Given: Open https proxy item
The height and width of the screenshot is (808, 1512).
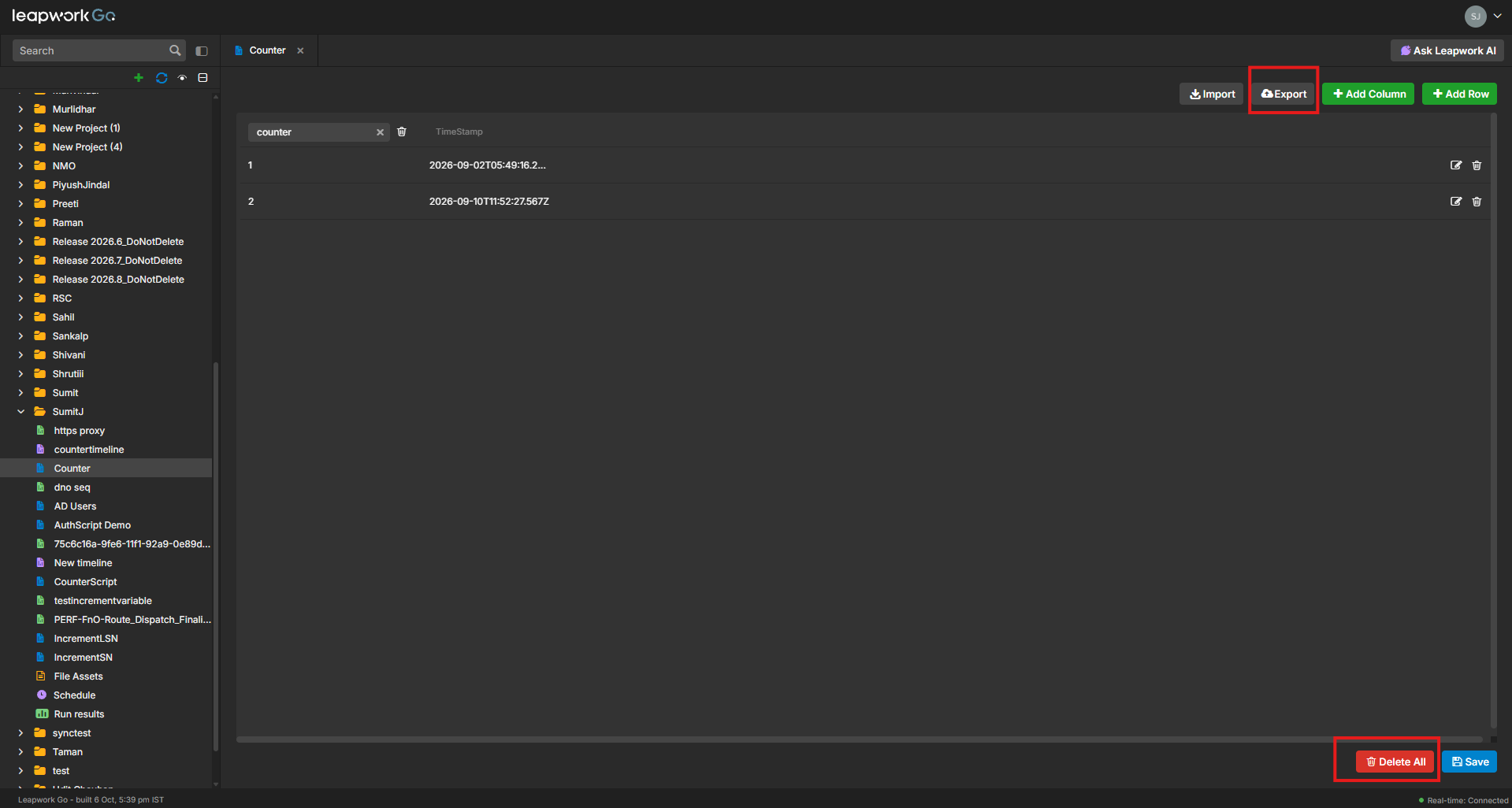Looking at the screenshot, I should 79,431.
